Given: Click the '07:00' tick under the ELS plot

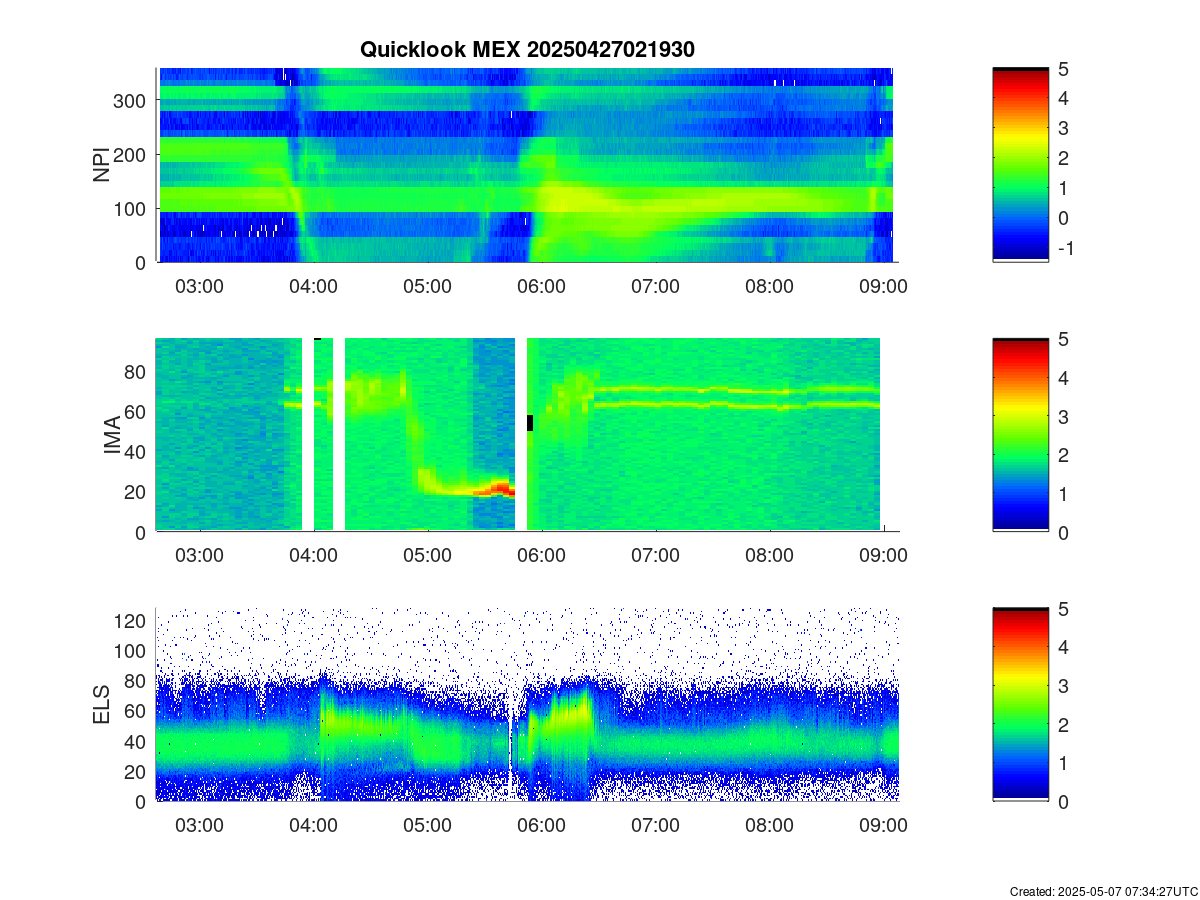Looking at the screenshot, I should [x=655, y=825].
